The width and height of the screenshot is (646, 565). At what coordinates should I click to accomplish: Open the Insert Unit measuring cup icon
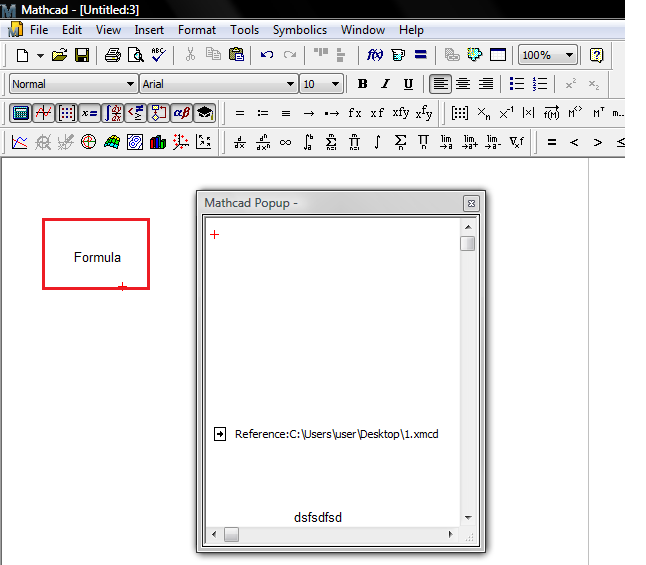pyautogui.click(x=398, y=55)
